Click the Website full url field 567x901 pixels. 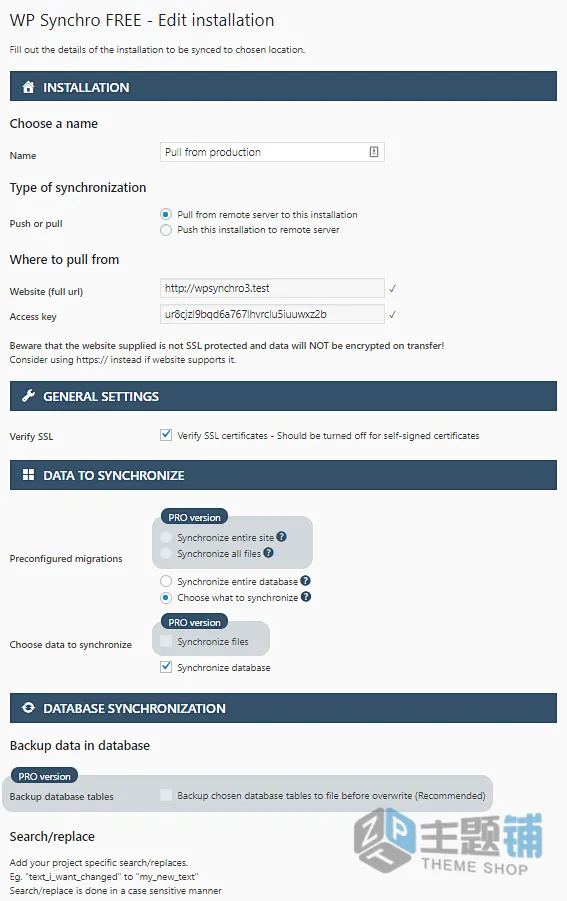[272, 288]
